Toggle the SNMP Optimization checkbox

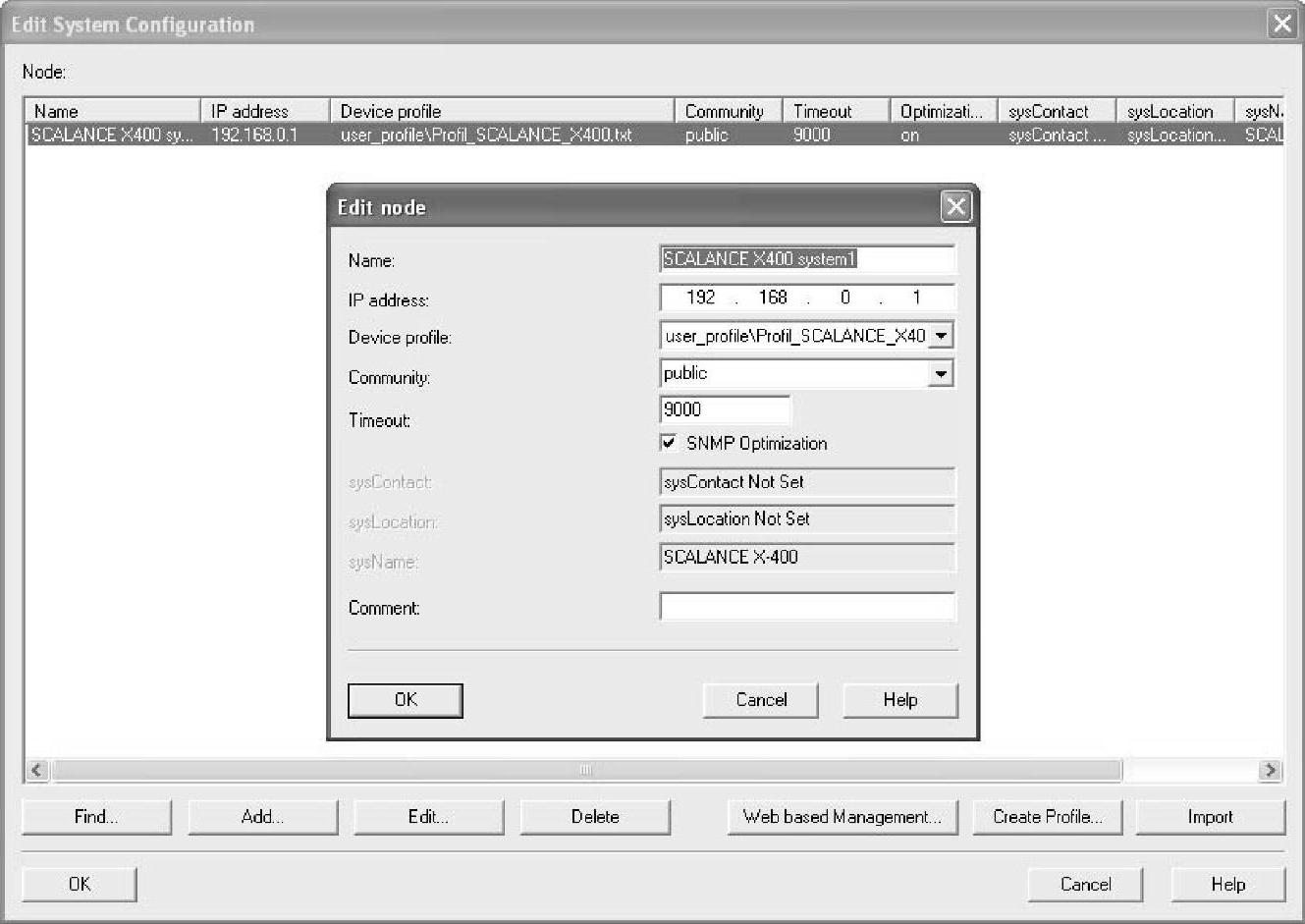click(x=669, y=443)
